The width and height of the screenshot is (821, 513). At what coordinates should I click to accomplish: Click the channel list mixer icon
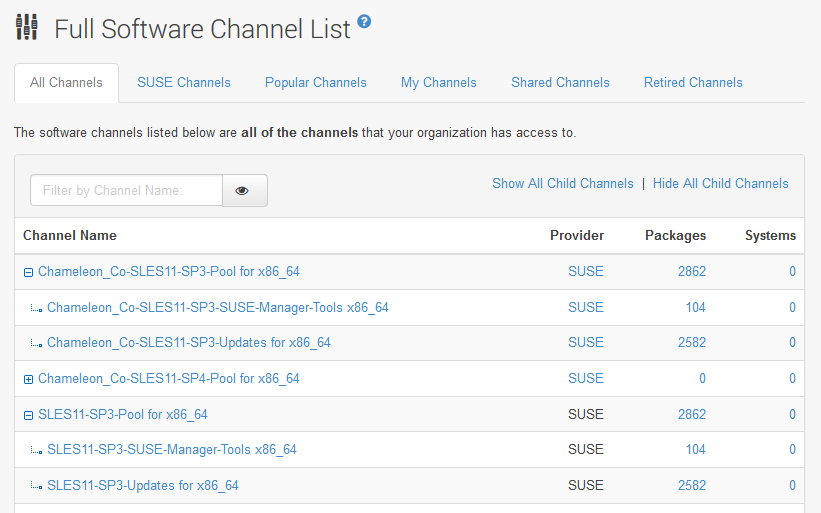[26, 27]
